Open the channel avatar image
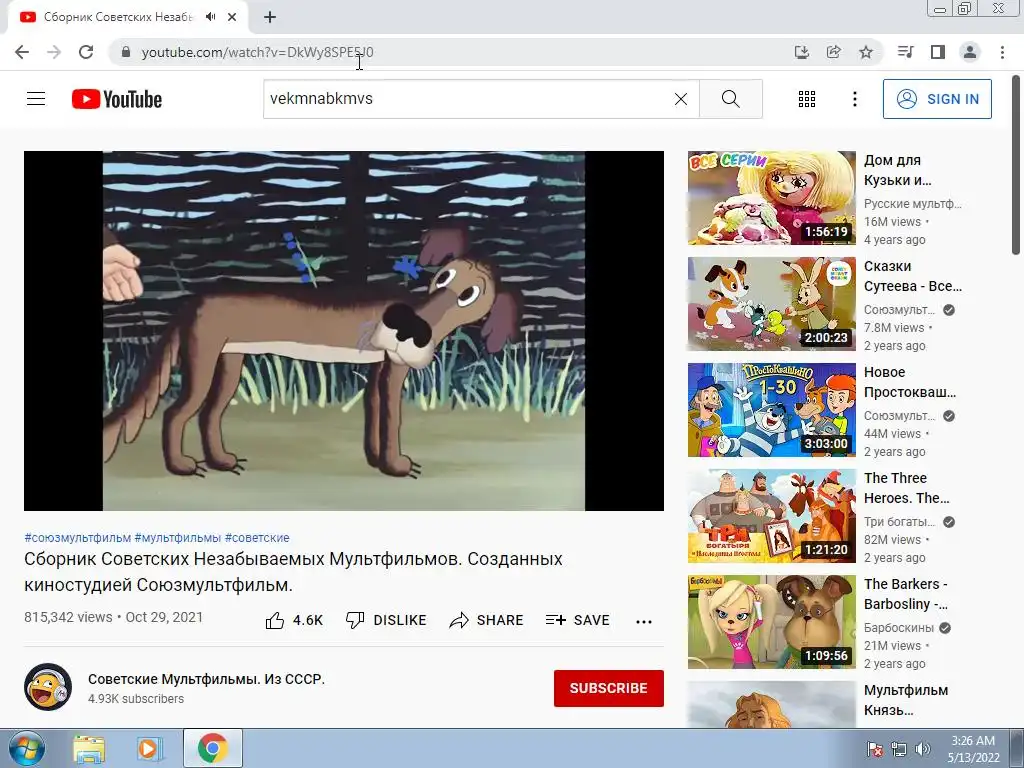Screen dimensions: 1024x768 [48, 687]
